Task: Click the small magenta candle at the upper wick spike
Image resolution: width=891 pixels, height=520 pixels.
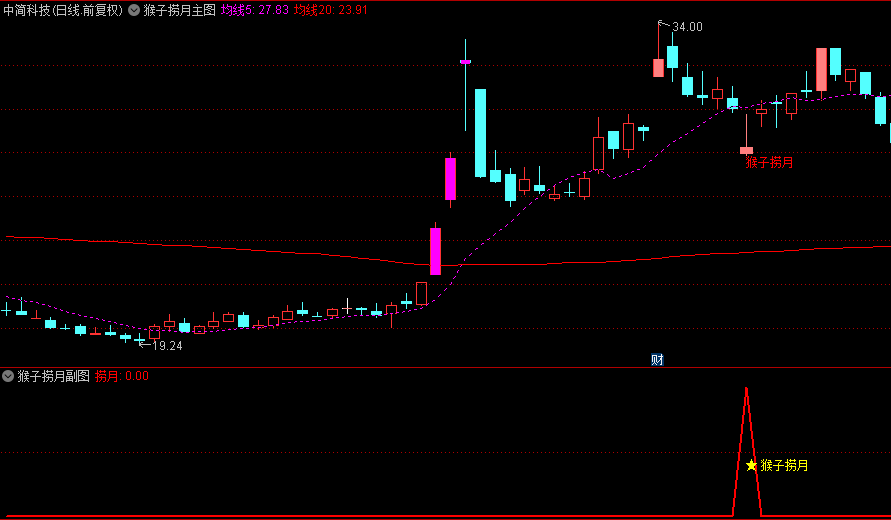Action: click(x=465, y=61)
